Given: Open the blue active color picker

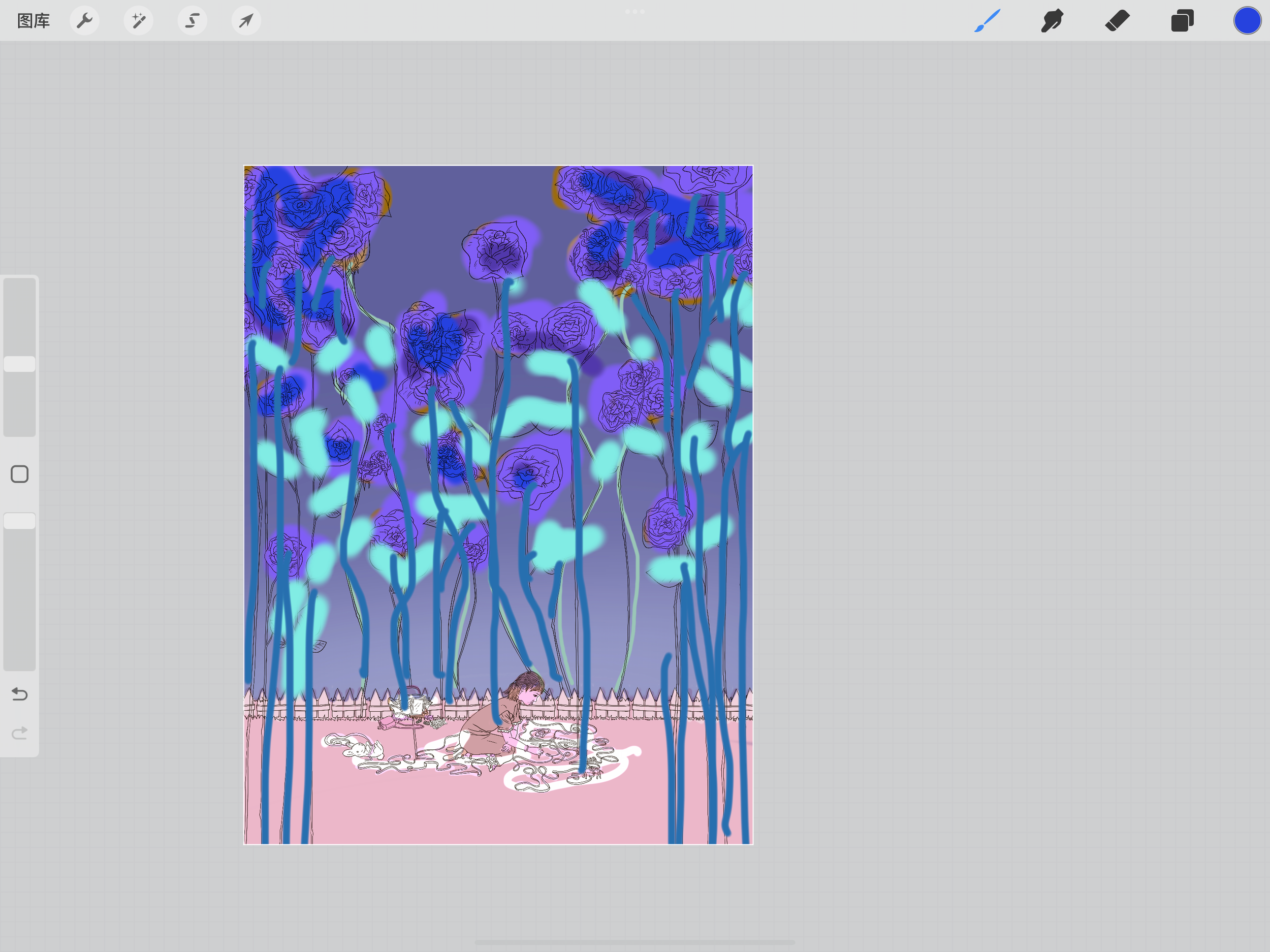Looking at the screenshot, I should tap(1247, 21).
